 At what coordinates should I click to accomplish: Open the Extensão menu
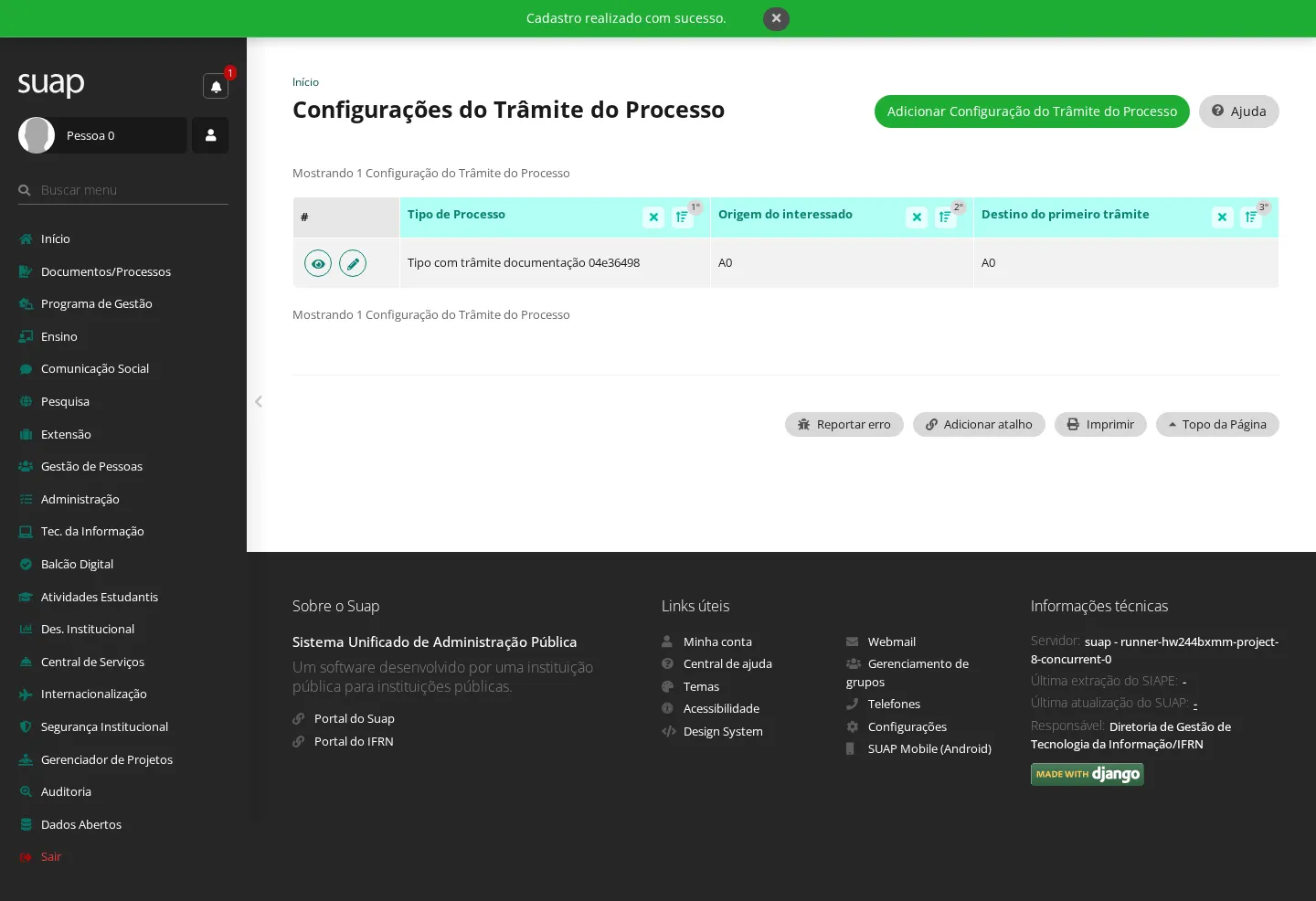(123, 434)
